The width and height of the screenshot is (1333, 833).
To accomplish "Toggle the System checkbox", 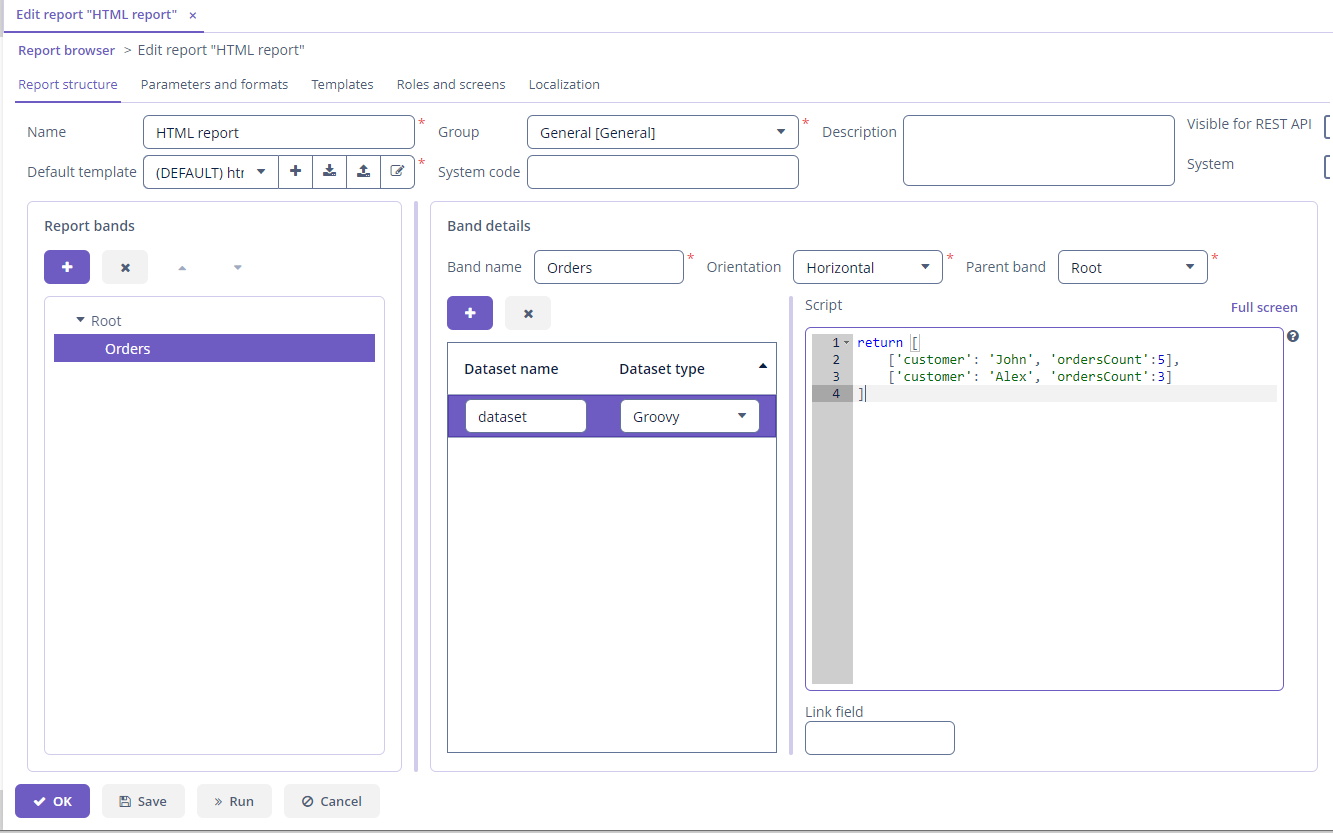I will [x=1328, y=167].
